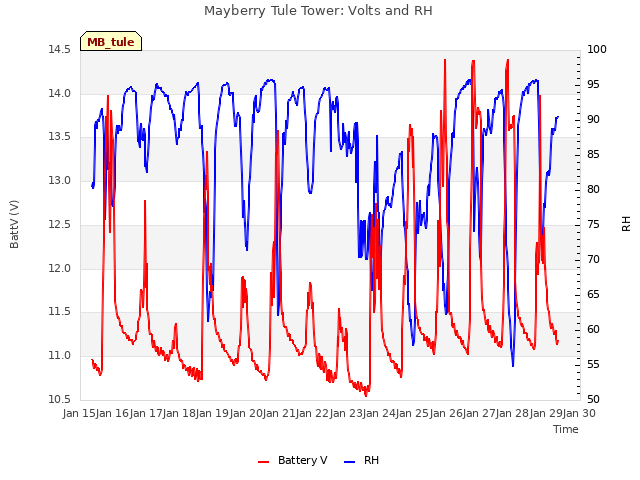Click the 12.5 tick label on left axis
The image size is (640, 480).
[x=59, y=224]
